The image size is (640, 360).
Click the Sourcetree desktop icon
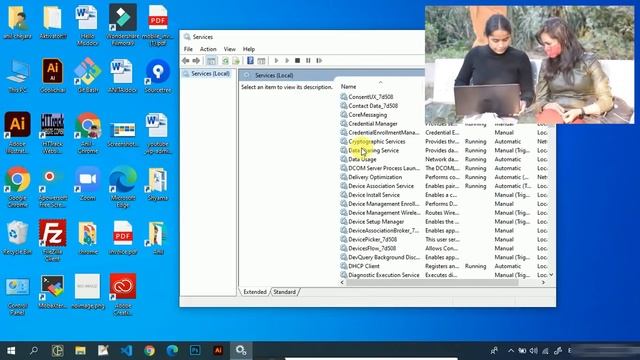point(158,76)
